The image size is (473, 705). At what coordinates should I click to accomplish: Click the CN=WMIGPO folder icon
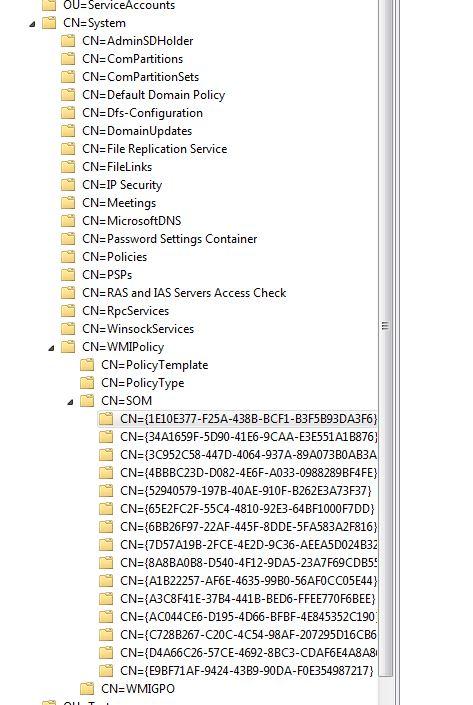point(87,688)
